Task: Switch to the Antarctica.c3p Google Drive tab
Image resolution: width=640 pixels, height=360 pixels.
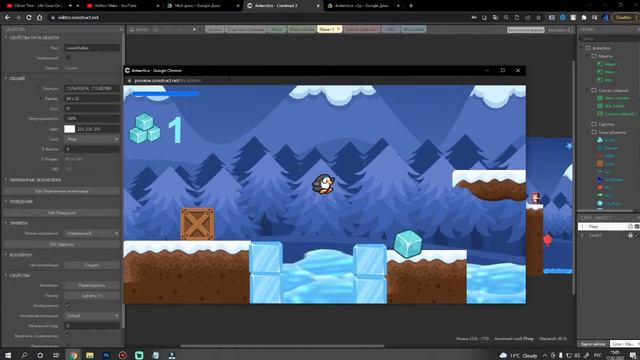Action: pyautogui.click(x=362, y=6)
